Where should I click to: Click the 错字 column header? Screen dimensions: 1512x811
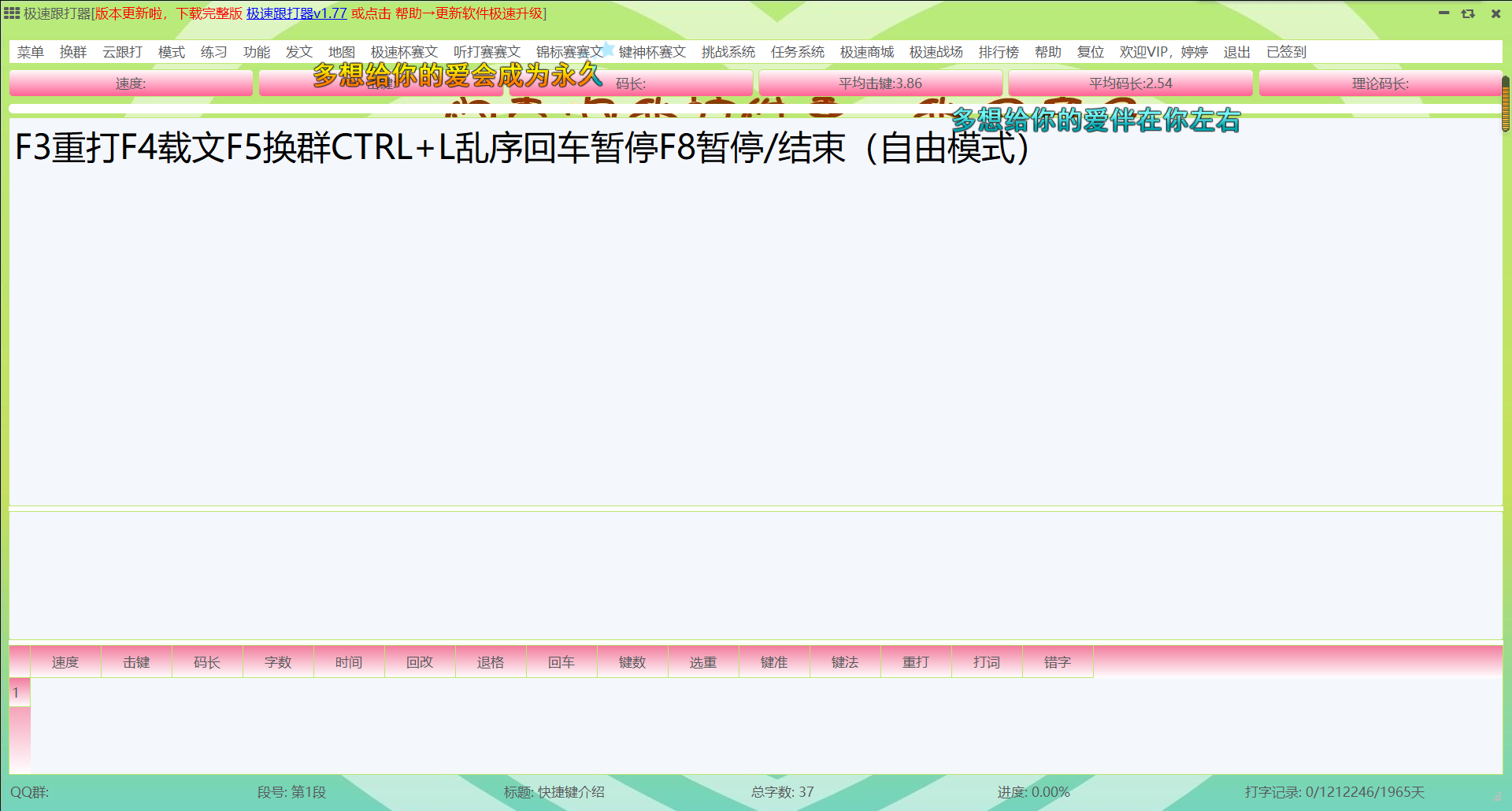pos(1058,662)
